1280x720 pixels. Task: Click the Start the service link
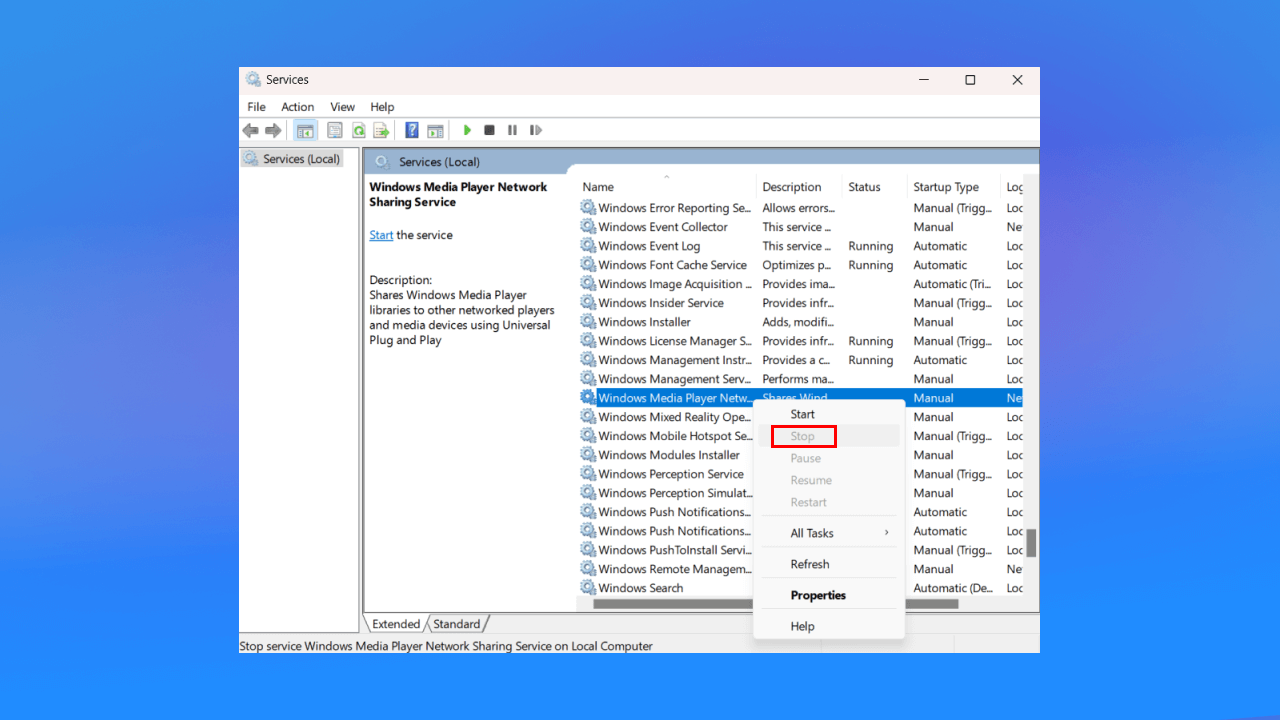click(x=381, y=235)
